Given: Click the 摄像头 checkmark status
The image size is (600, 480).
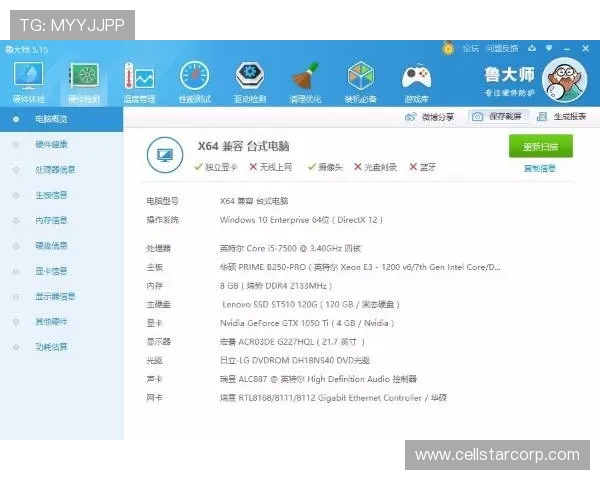Looking at the screenshot, I should click(325, 167).
